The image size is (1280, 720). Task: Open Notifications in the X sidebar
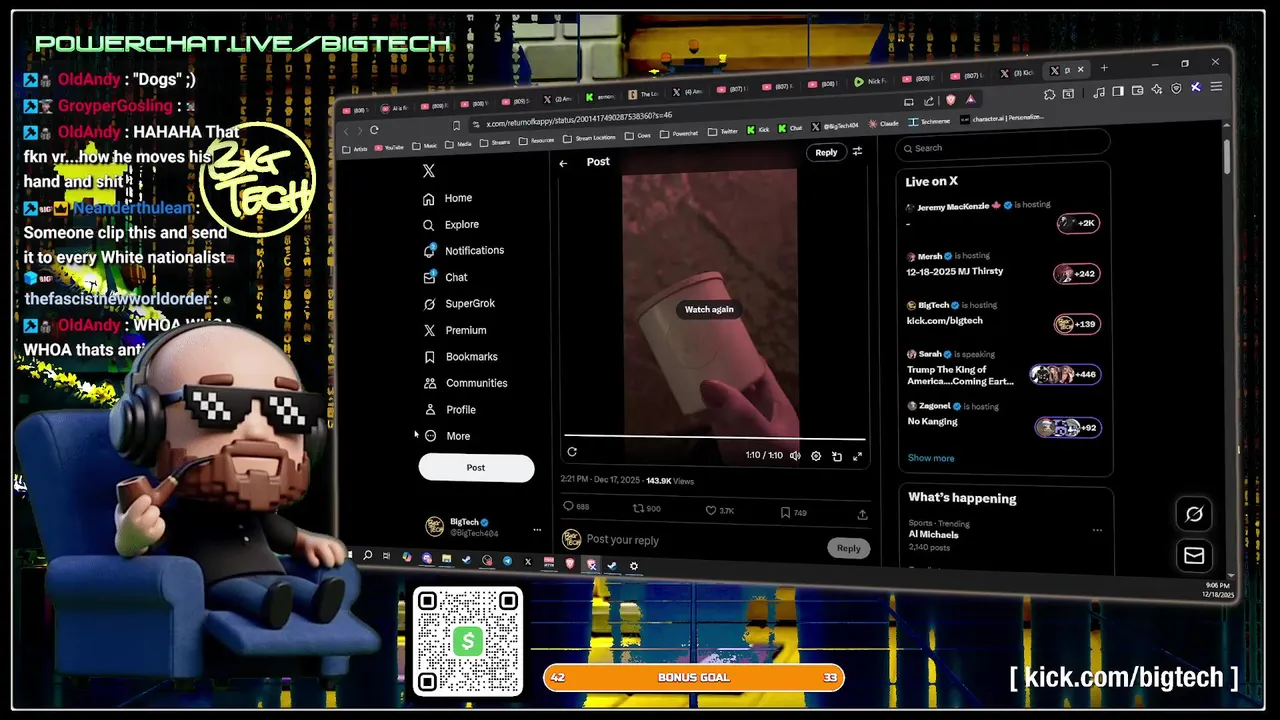463,251
